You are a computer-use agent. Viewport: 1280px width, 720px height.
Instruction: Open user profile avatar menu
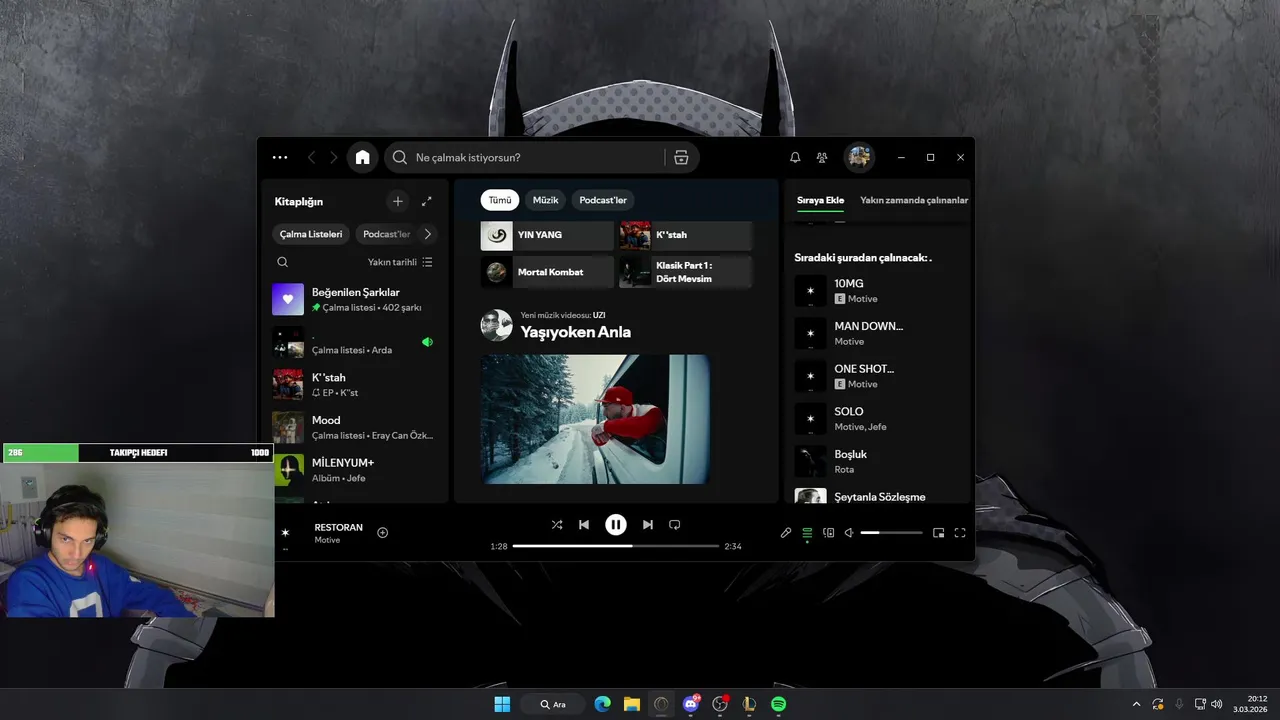(x=859, y=157)
